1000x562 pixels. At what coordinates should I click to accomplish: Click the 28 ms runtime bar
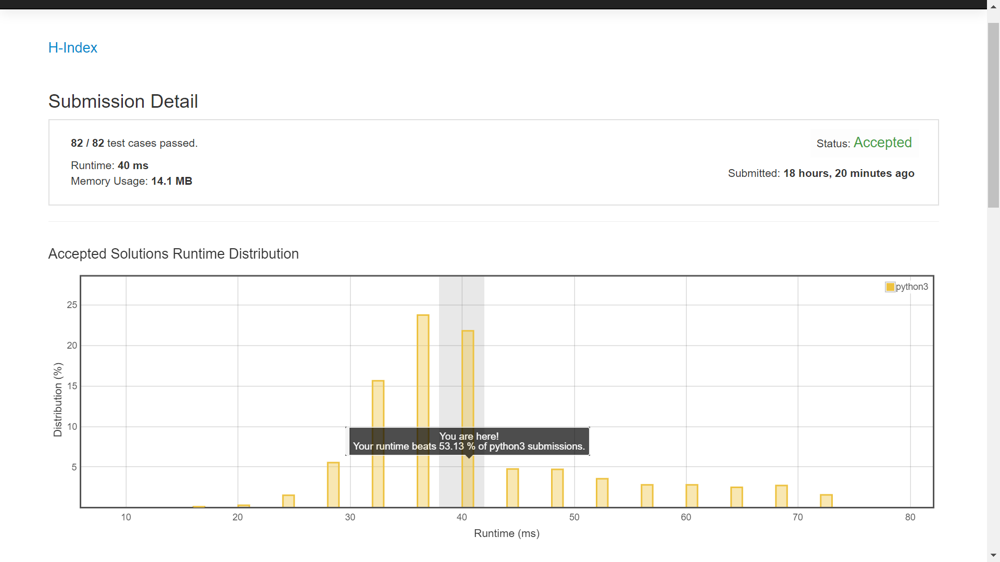(334, 485)
